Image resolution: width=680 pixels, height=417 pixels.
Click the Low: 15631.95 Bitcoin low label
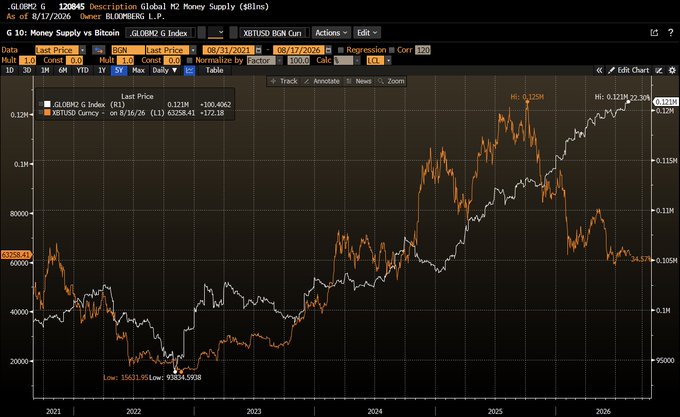125,378
